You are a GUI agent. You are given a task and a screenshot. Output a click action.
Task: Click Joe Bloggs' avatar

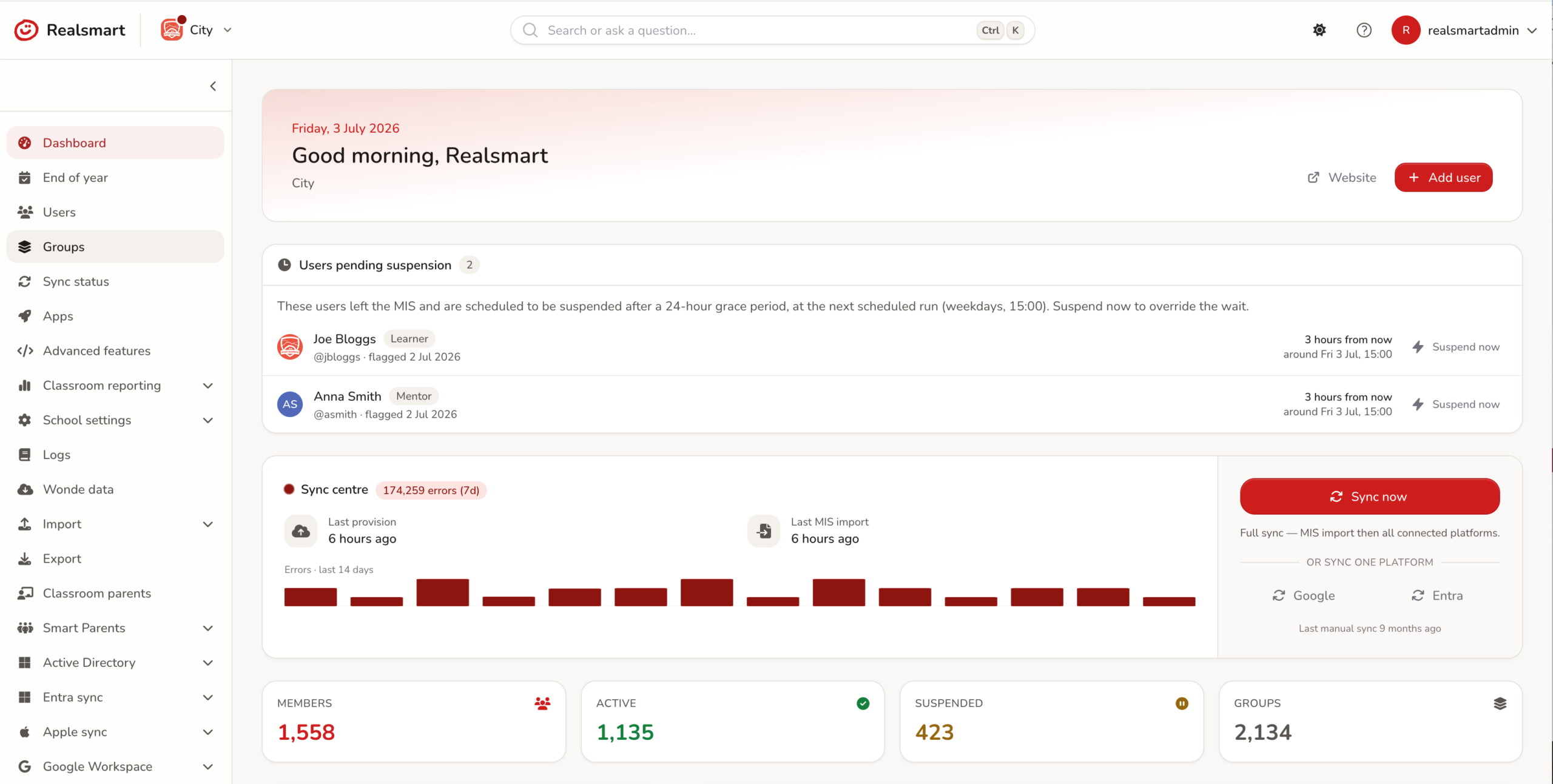[290, 347]
